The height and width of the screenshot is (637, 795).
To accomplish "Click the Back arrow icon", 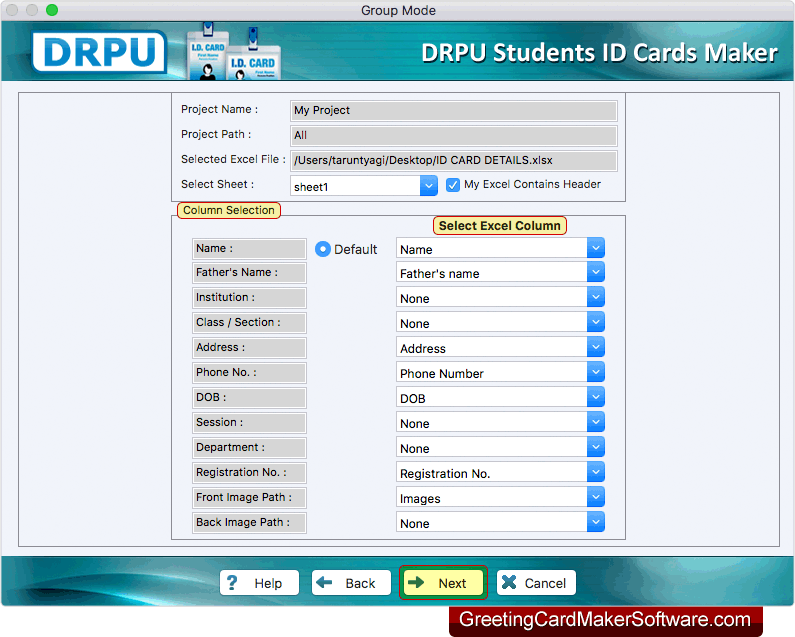I will click(324, 582).
